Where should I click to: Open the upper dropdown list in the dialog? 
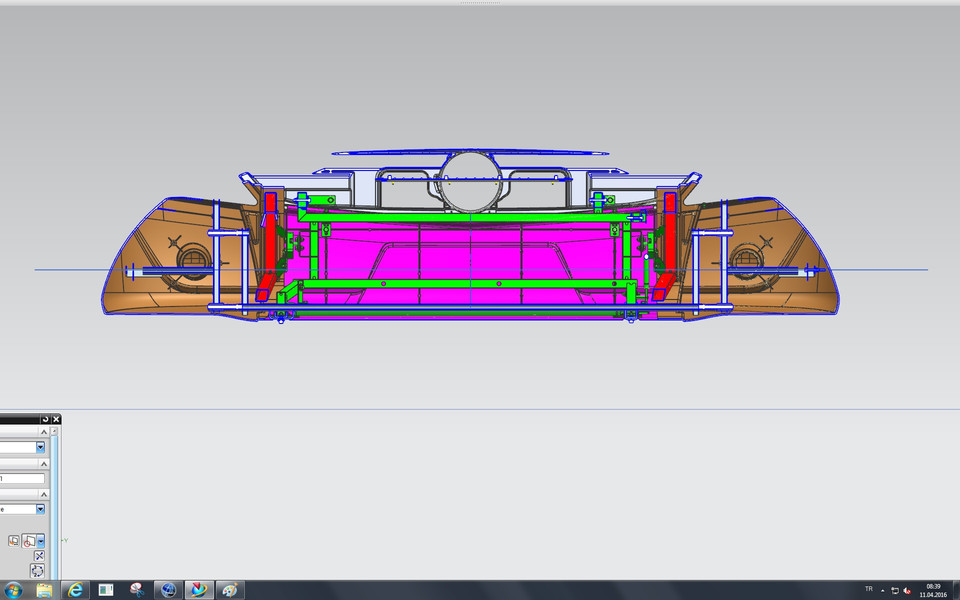point(40,448)
